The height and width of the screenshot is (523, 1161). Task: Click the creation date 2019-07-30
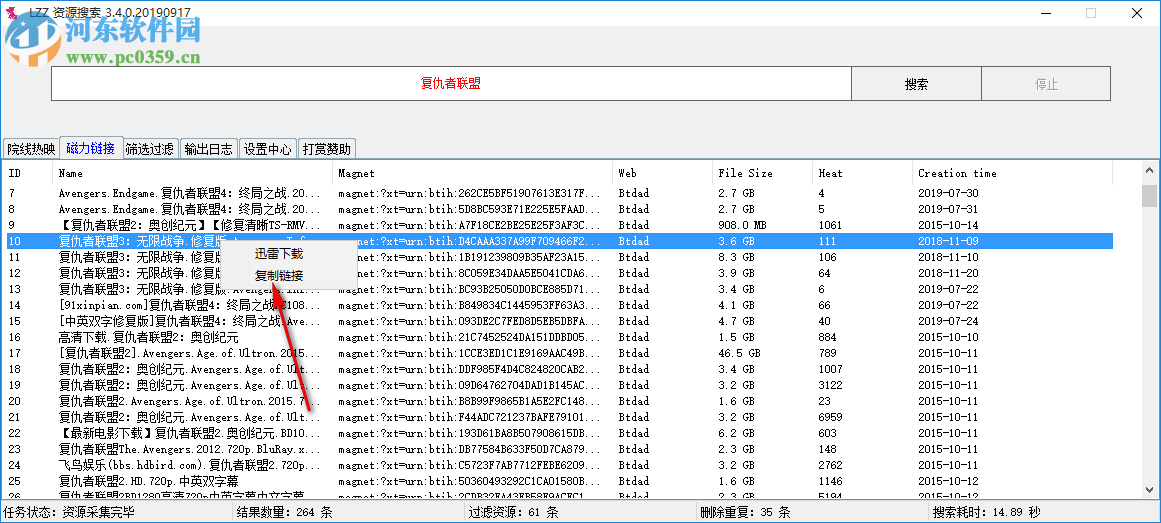coord(948,193)
